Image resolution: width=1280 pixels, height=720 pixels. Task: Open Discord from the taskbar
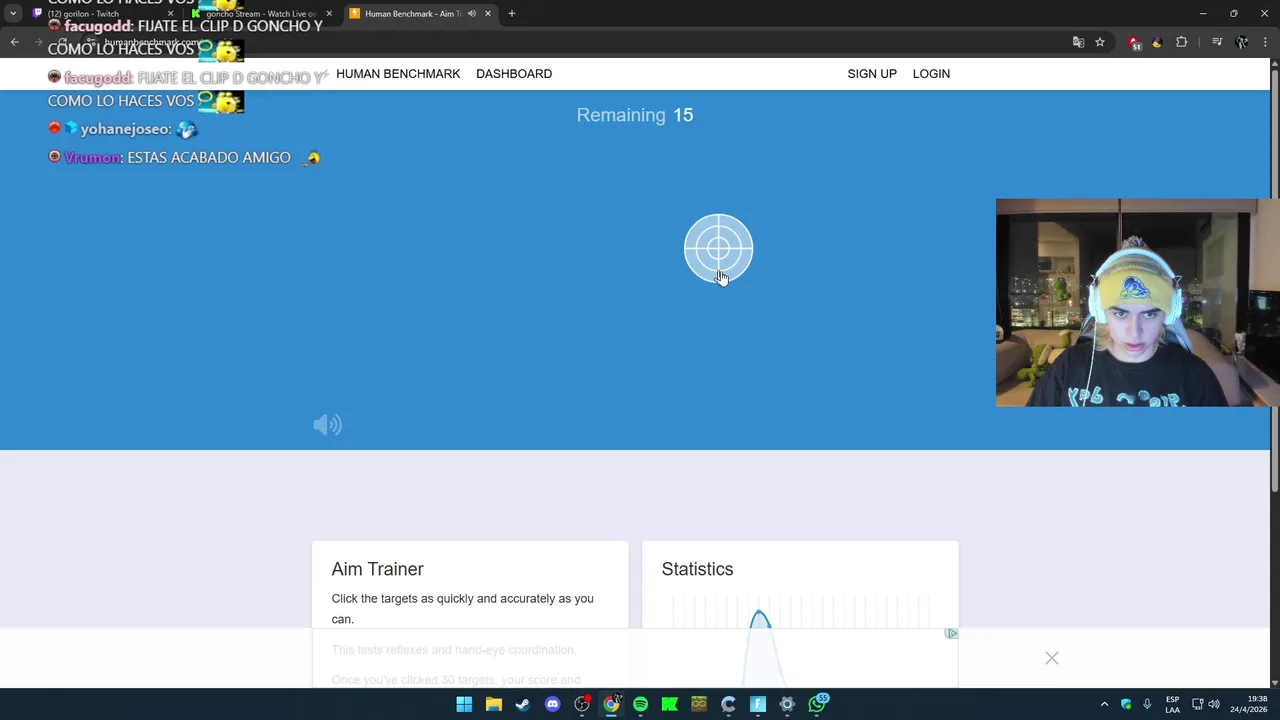552,704
